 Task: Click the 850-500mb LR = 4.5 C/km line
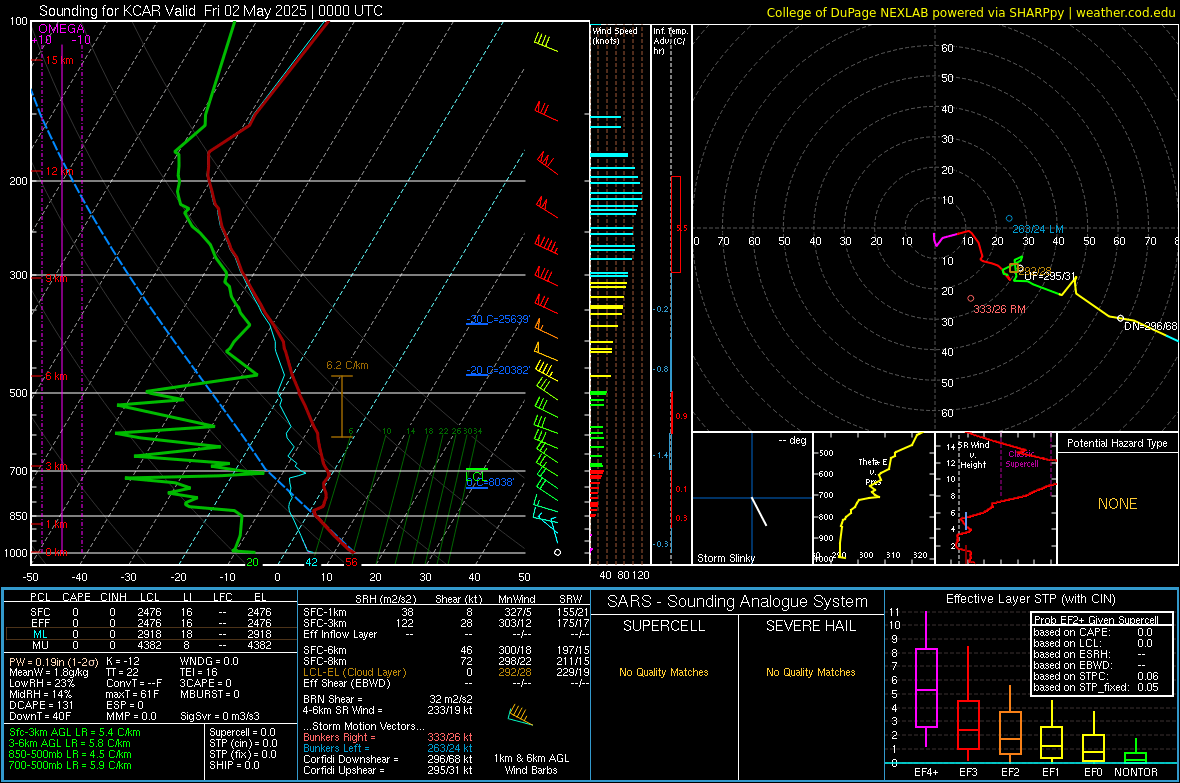(x=70, y=754)
